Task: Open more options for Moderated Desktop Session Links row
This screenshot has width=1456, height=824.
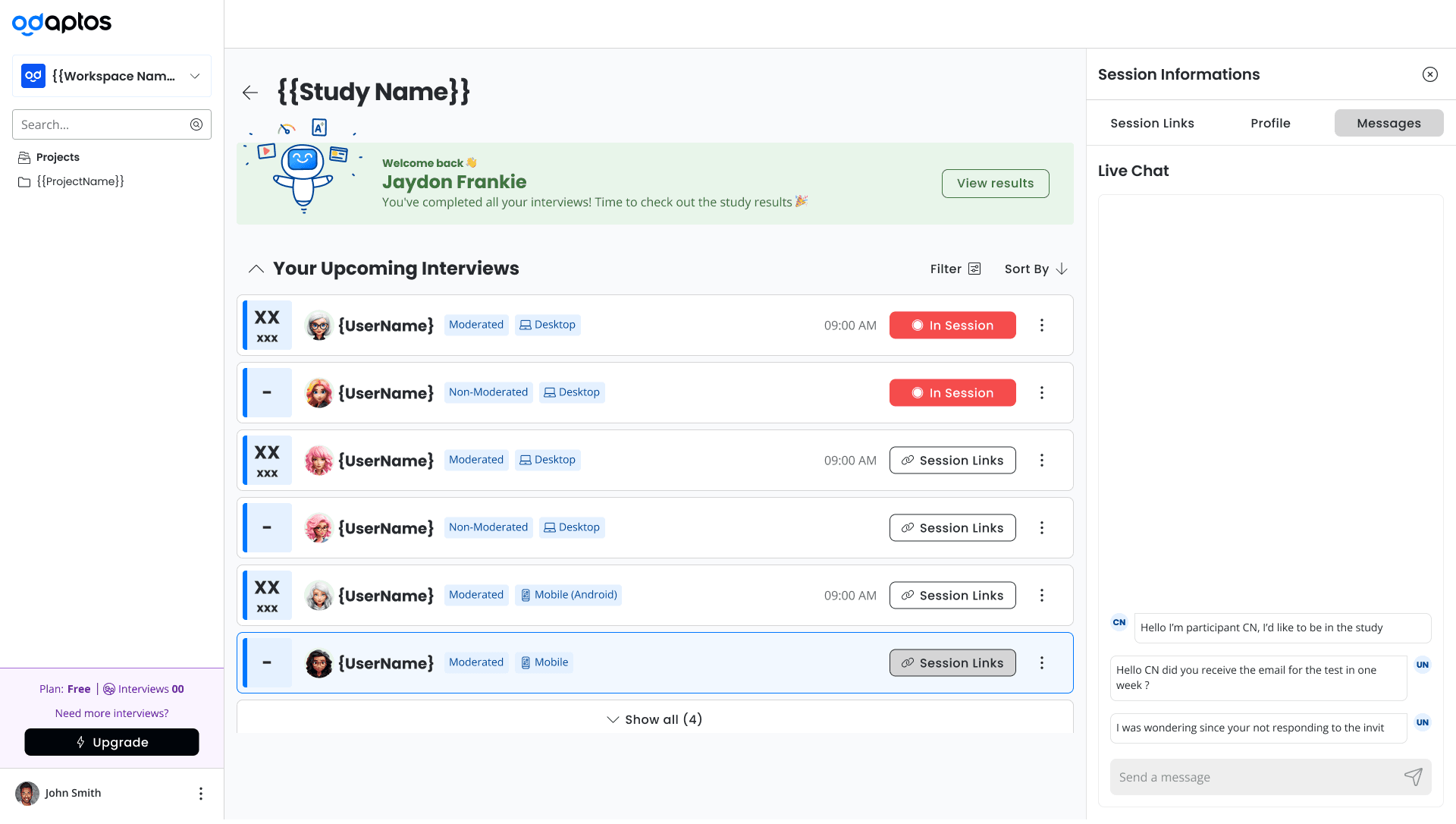Action: pyautogui.click(x=1042, y=461)
